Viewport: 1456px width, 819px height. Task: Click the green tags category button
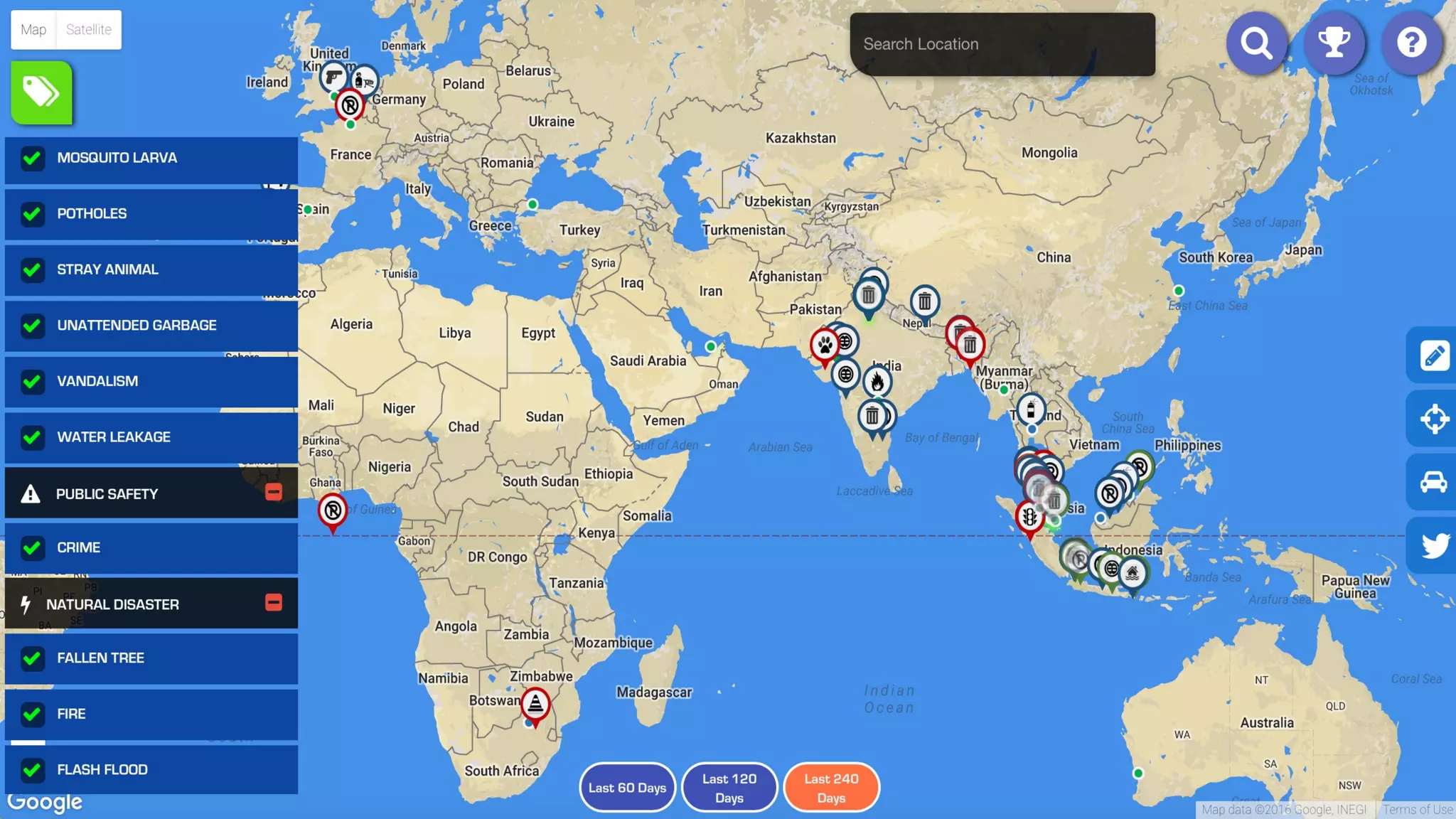[x=41, y=92]
